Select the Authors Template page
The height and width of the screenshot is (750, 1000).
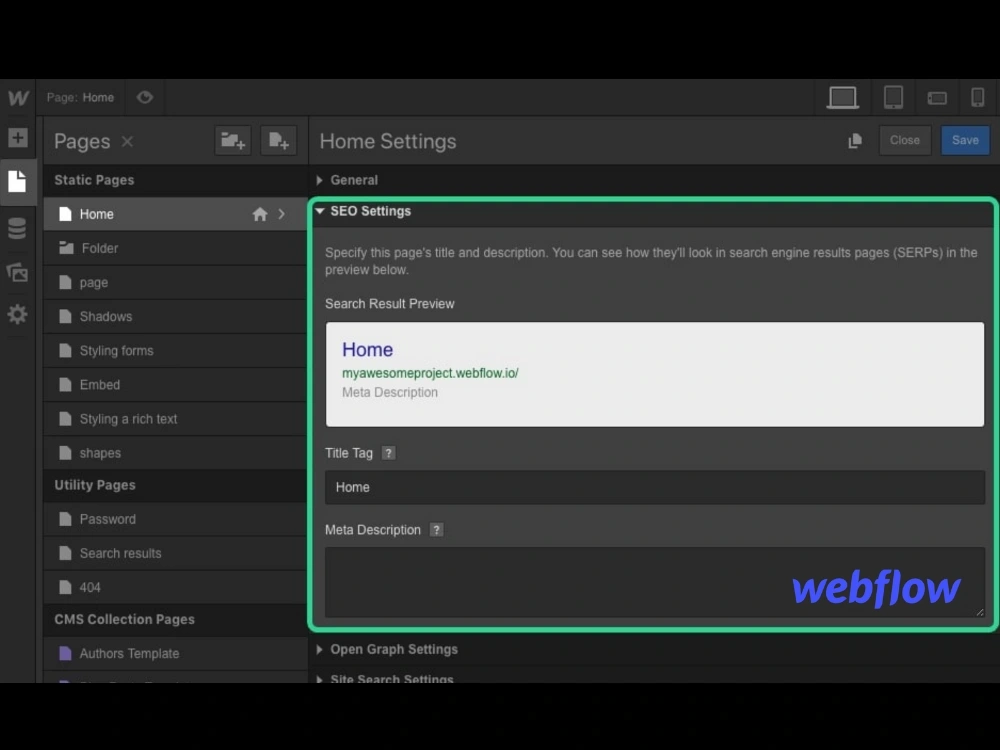click(x=175, y=654)
